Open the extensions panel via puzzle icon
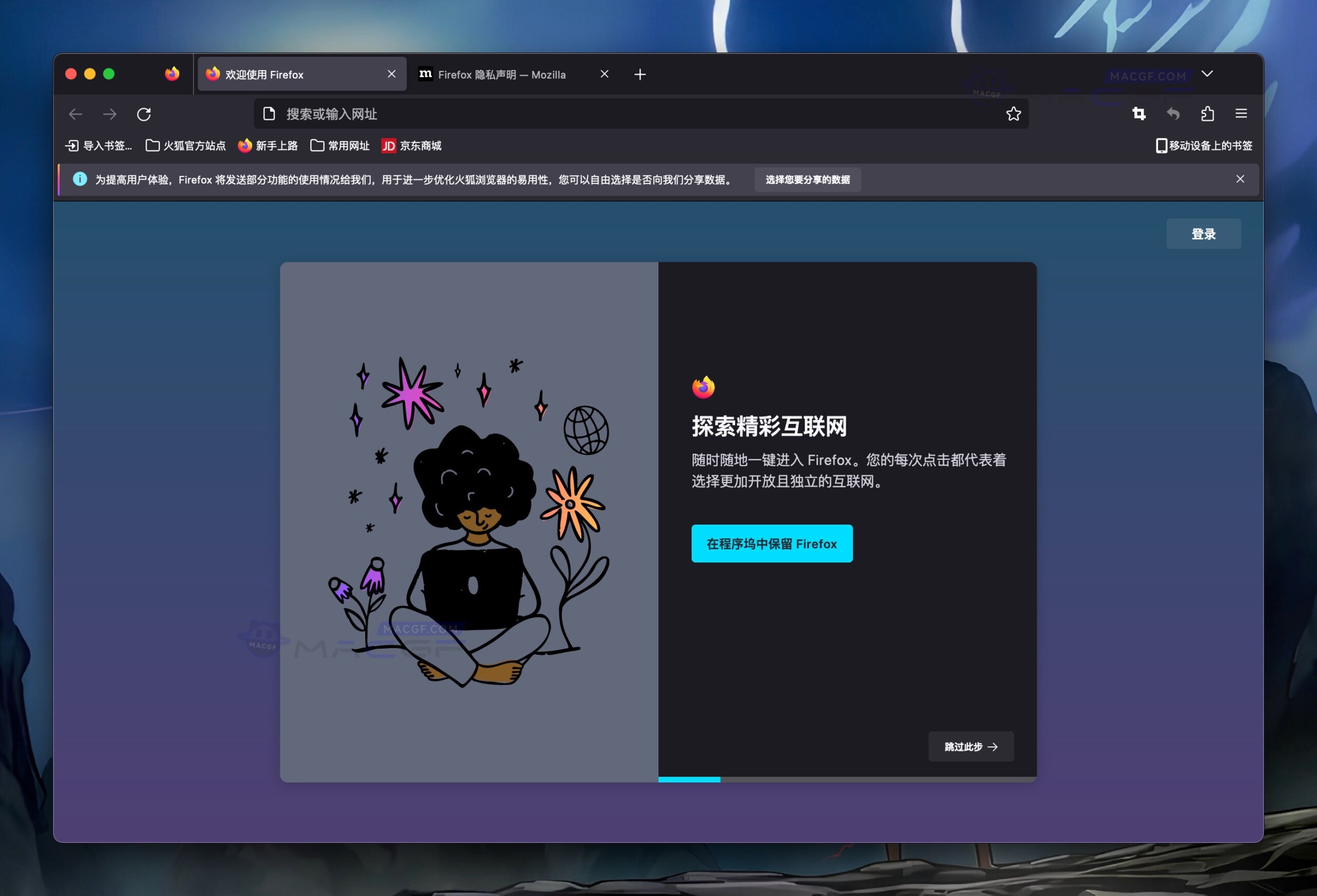This screenshot has width=1317, height=896. (x=1207, y=114)
